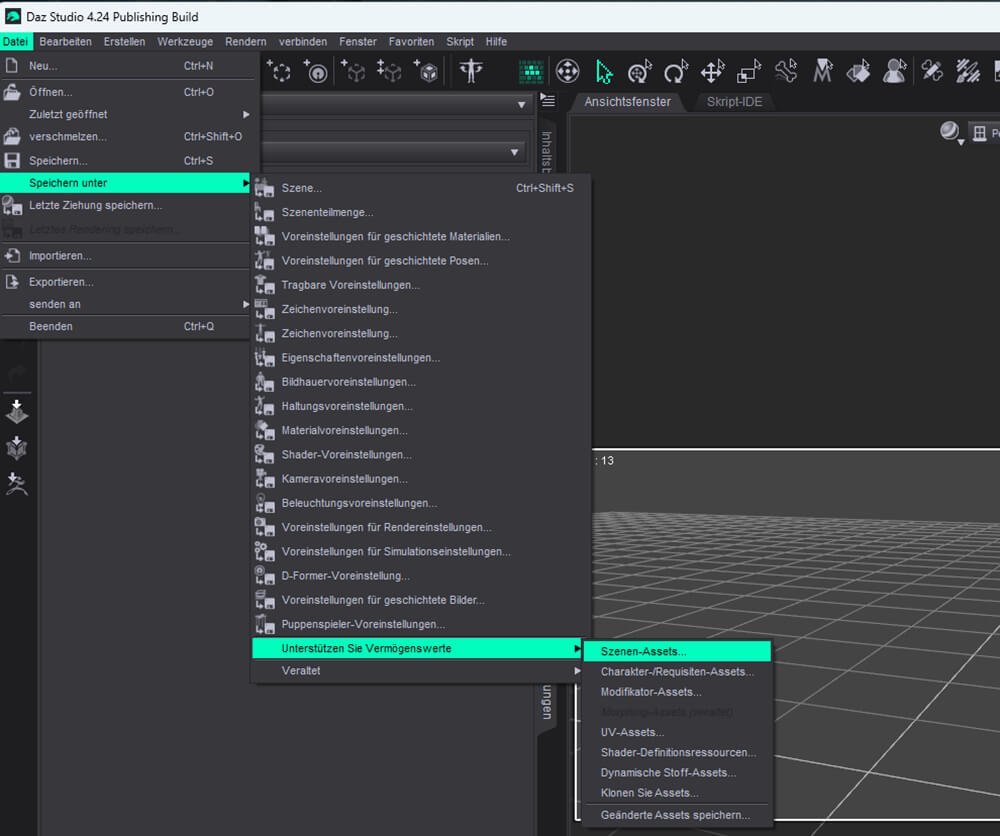Select Dynamische Stoff-Assets... entry

(677, 772)
